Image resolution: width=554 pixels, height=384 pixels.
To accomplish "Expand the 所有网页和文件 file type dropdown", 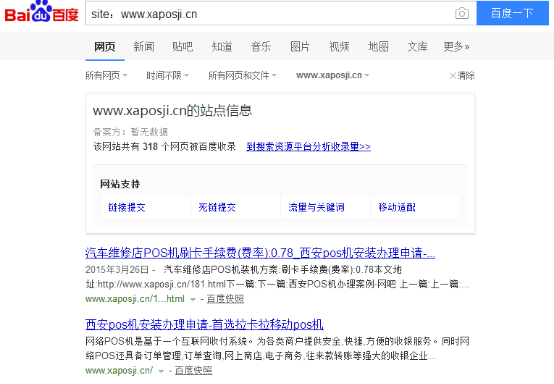I will pos(242,75).
